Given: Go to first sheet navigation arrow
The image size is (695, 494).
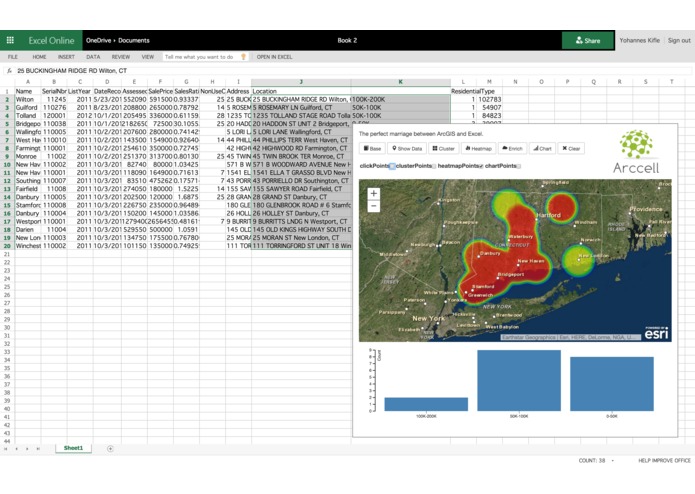Looking at the screenshot, I should 6,449.
